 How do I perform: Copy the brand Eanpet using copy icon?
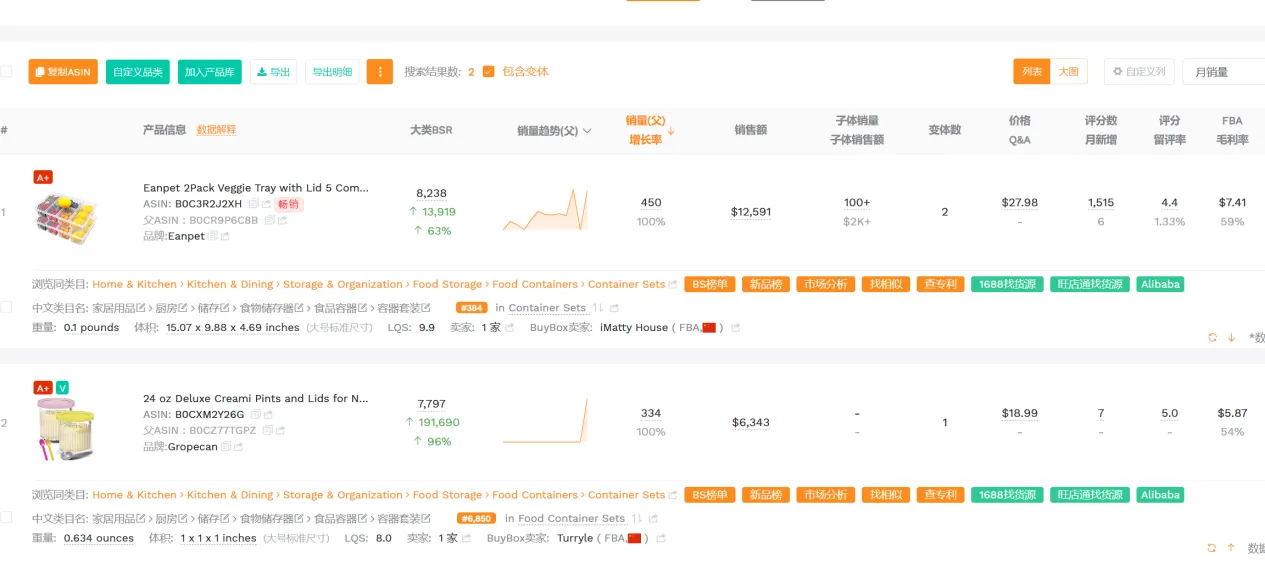pos(213,236)
